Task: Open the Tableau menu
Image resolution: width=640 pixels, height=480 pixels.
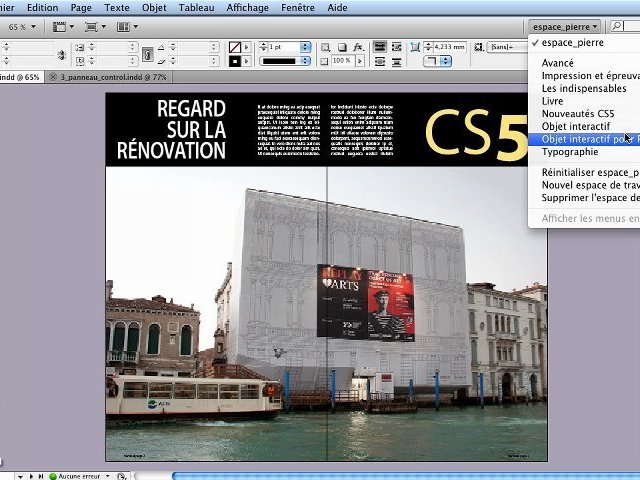Action: 196,7
